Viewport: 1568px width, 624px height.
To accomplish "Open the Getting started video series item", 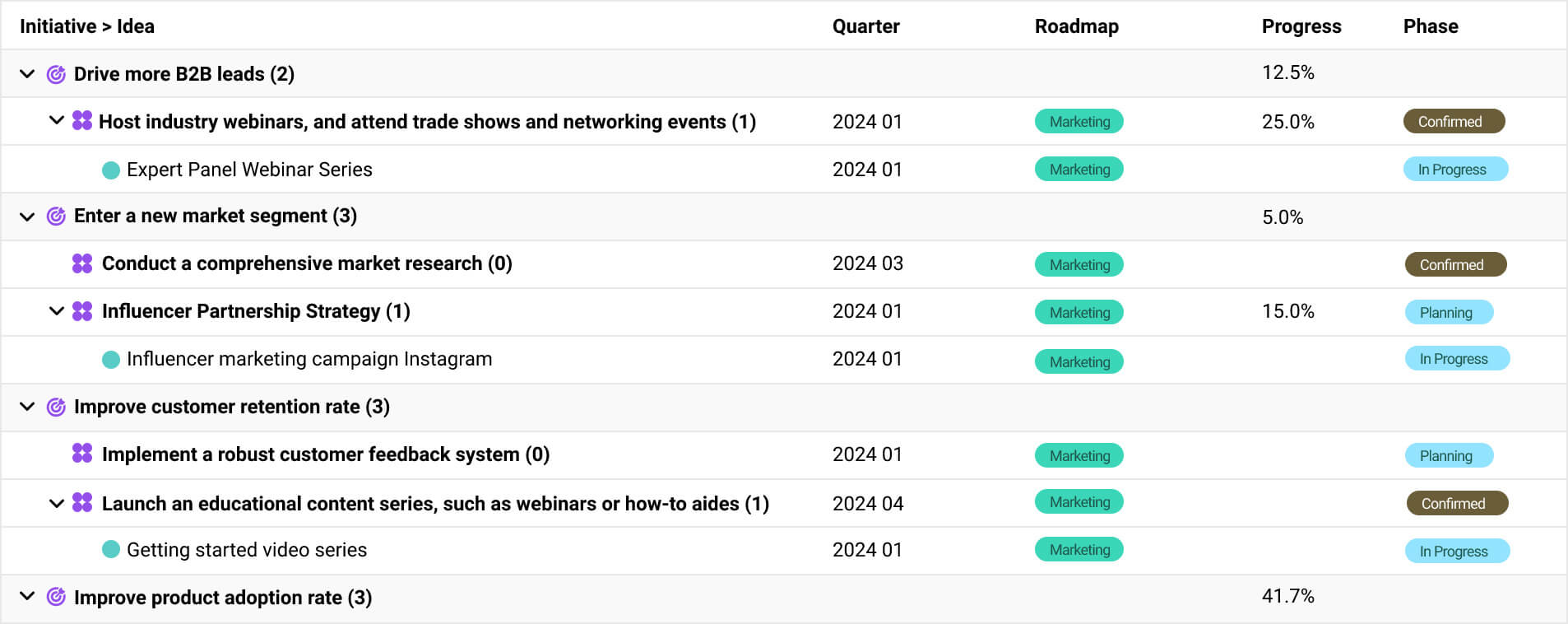I will pyautogui.click(x=247, y=550).
